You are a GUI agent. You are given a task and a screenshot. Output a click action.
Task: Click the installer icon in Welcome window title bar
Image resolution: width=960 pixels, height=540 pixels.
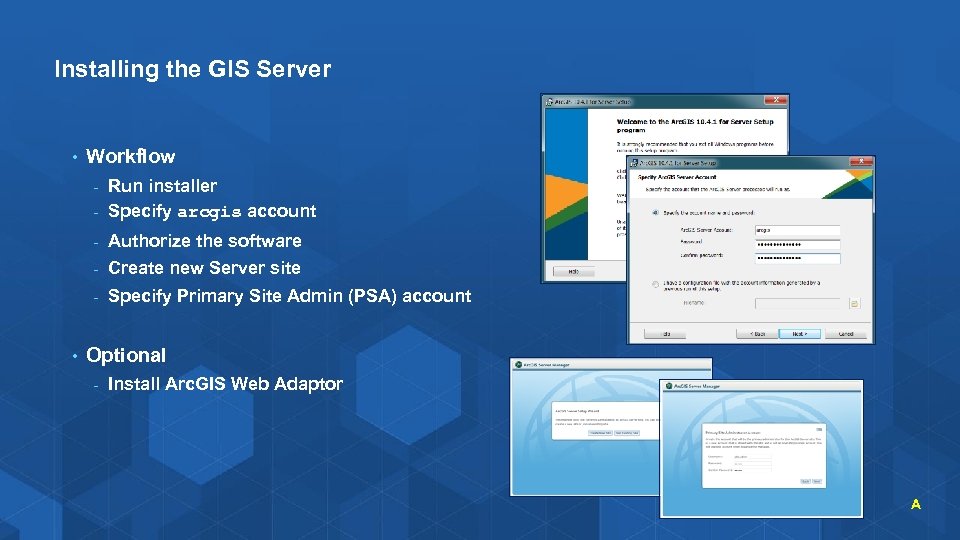point(549,102)
